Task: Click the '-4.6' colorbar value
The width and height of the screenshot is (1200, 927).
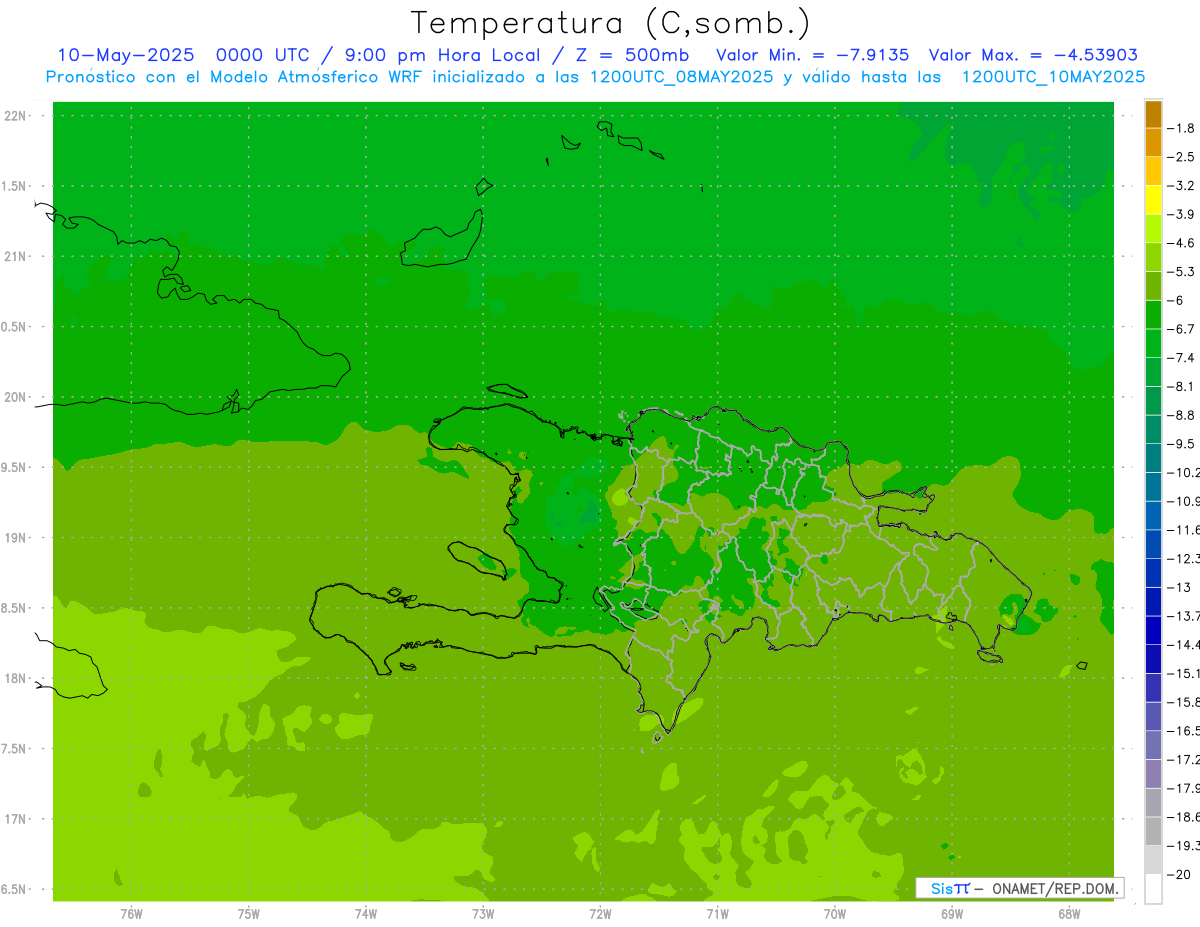Action: (x=1181, y=243)
